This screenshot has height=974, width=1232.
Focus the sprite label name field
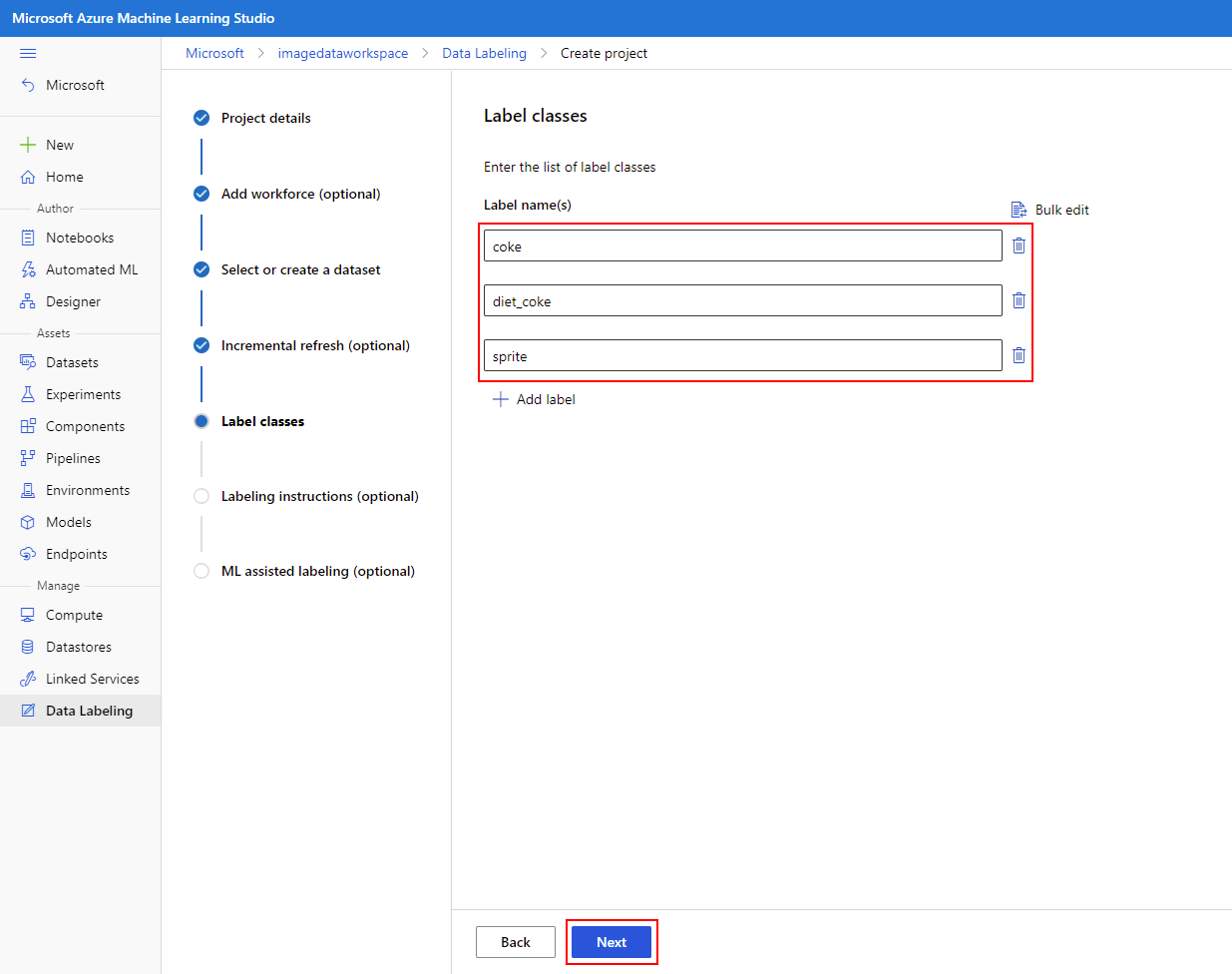[x=743, y=355]
